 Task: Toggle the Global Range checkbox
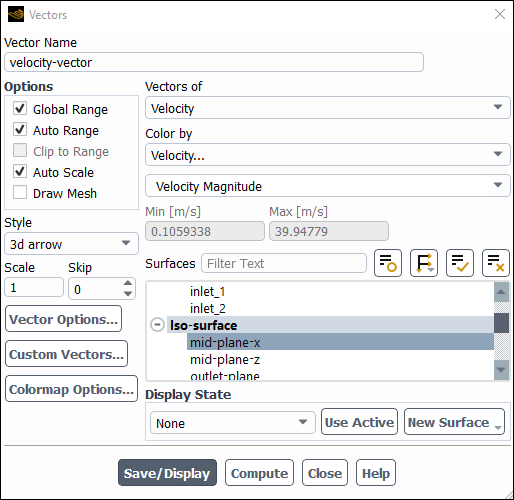[x=20, y=108]
